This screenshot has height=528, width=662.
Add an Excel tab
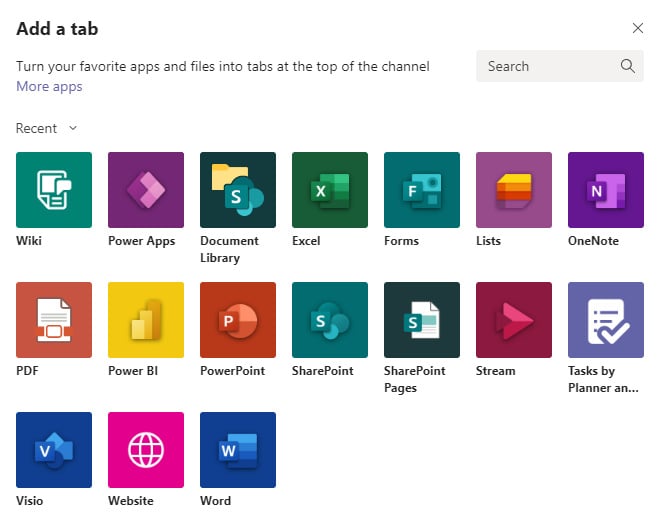(330, 190)
